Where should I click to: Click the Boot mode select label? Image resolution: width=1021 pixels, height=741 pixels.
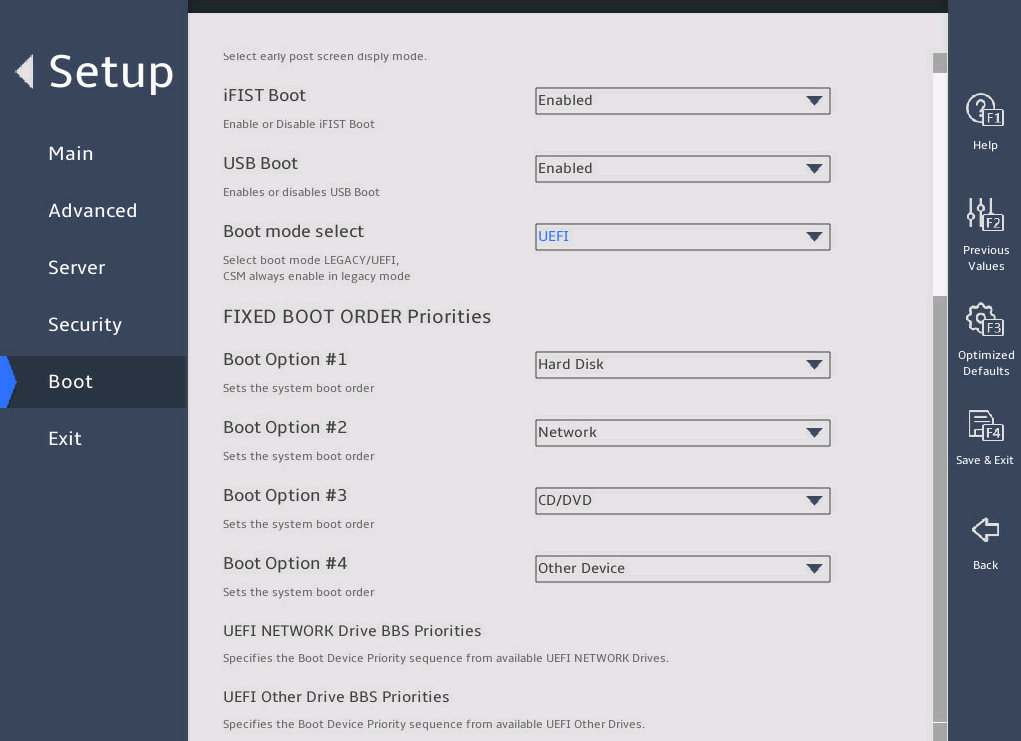(294, 231)
